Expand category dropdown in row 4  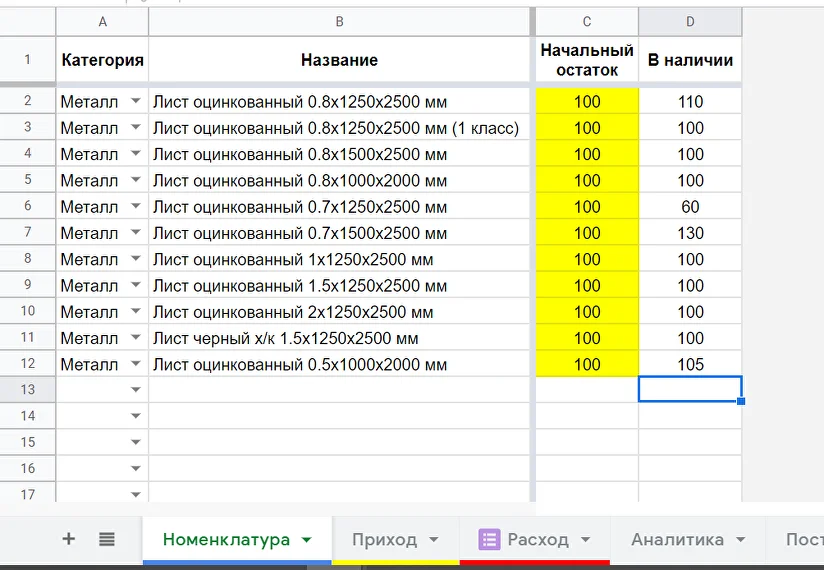click(x=136, y=153)
